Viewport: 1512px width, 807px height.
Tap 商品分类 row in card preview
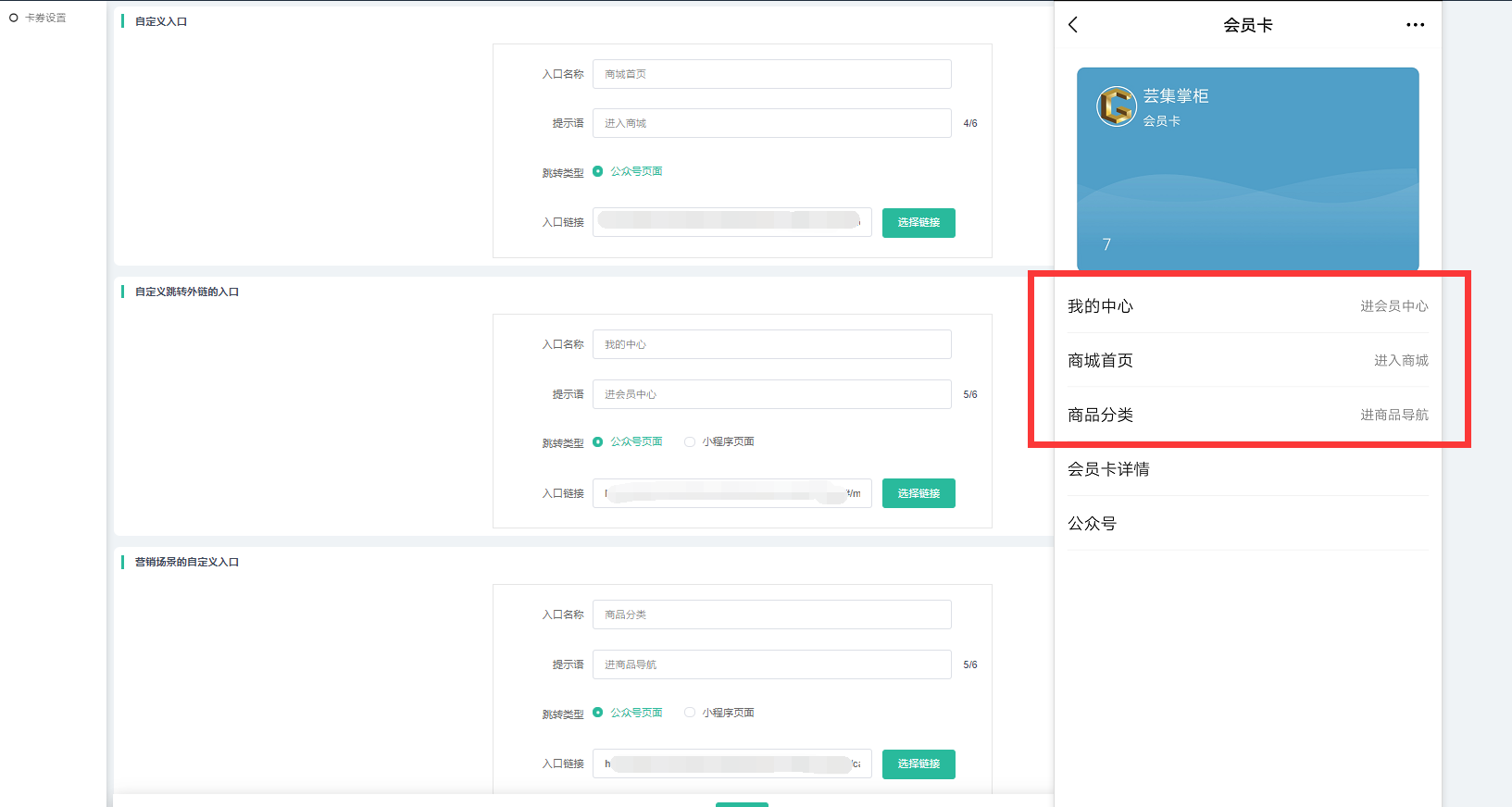[x=1247, y=415]
